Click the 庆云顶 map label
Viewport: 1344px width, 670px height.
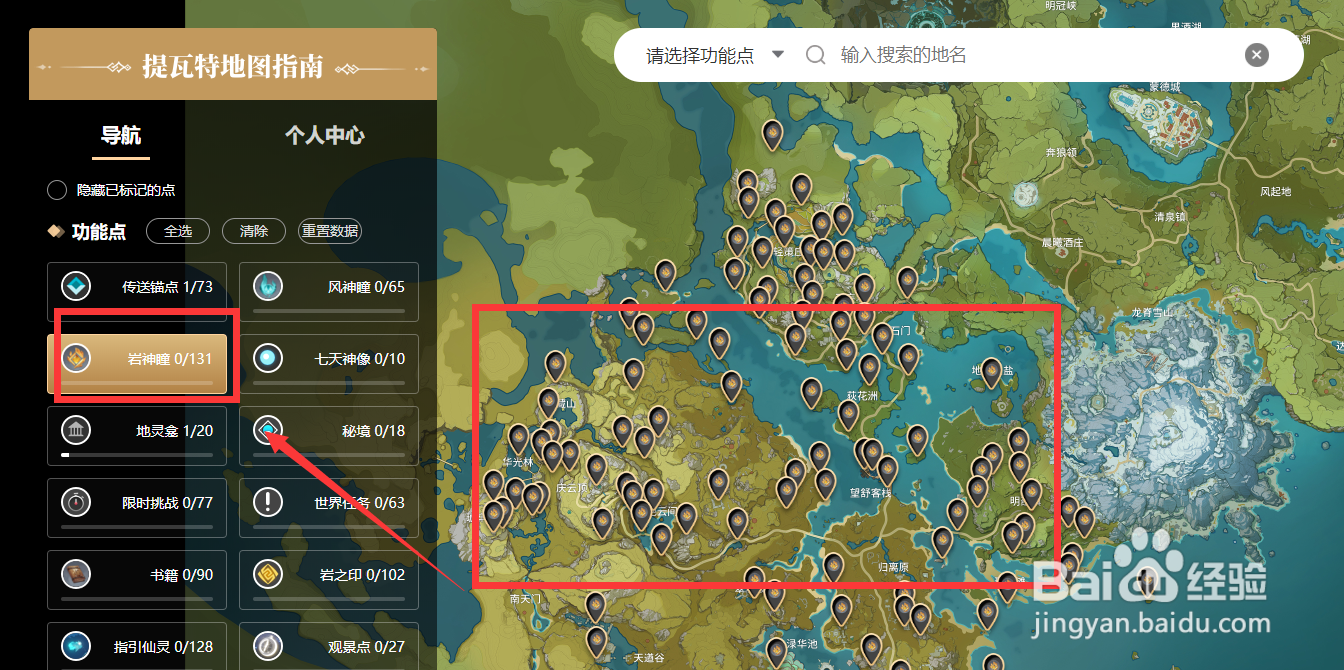(x=574, y=488)
